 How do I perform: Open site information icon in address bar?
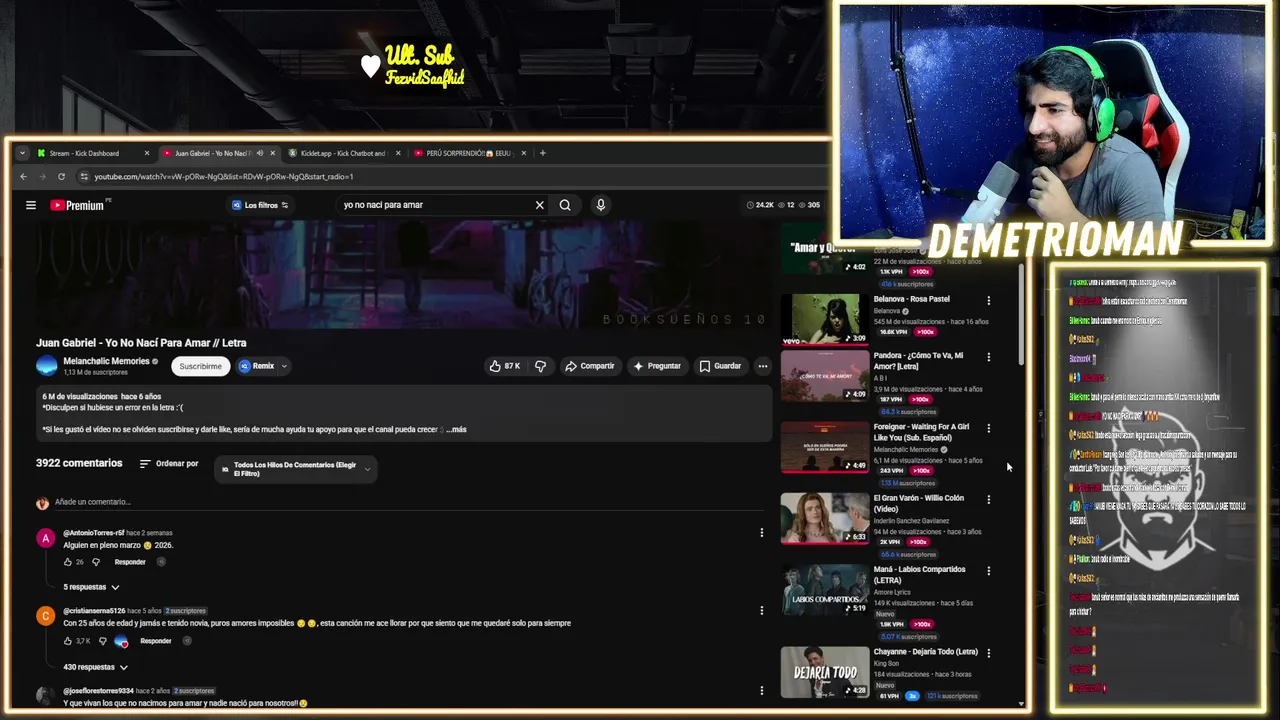[84, 177]
